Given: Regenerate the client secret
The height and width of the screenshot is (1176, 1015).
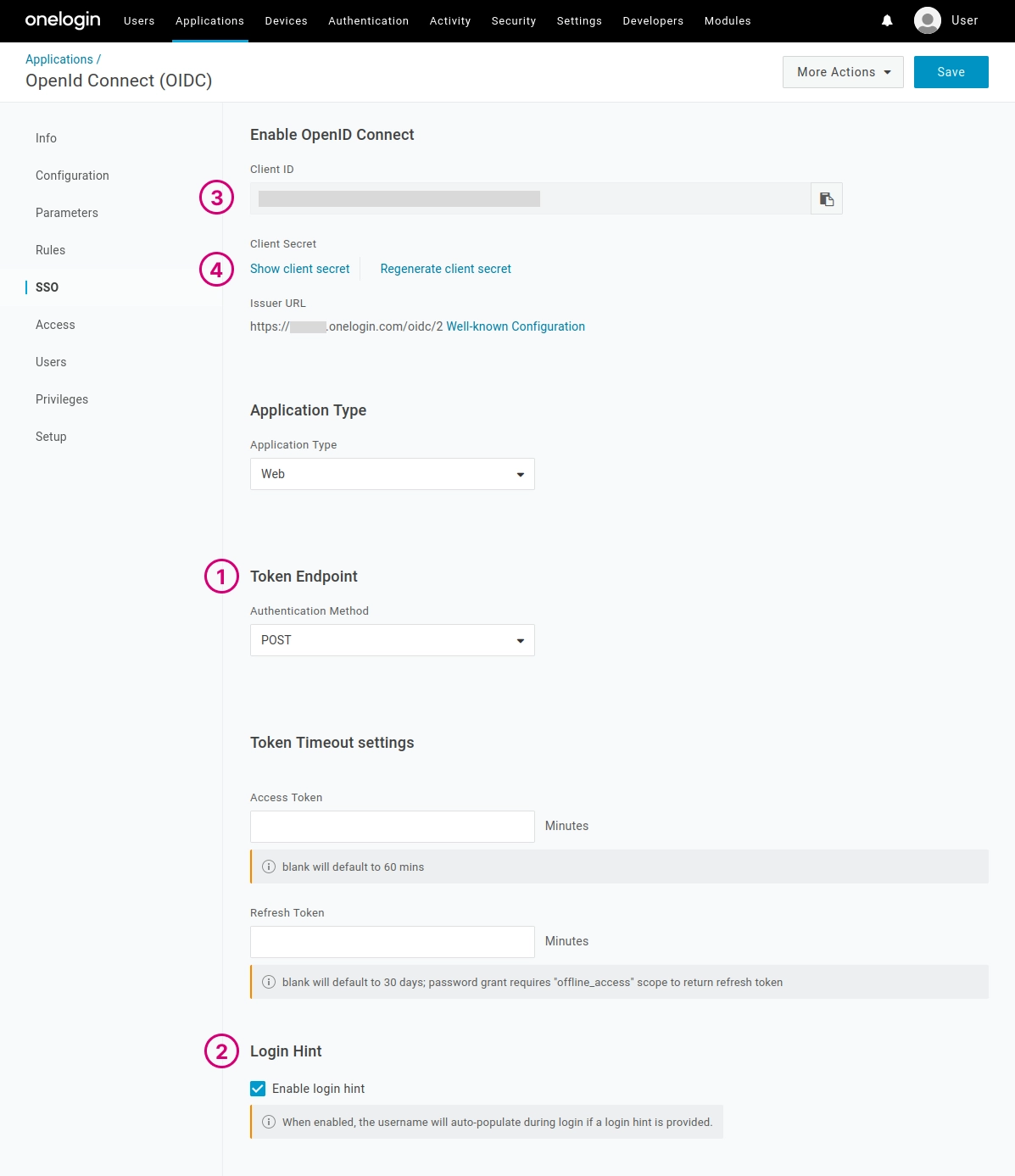Looking at the screenshot, I should point(445,269).
